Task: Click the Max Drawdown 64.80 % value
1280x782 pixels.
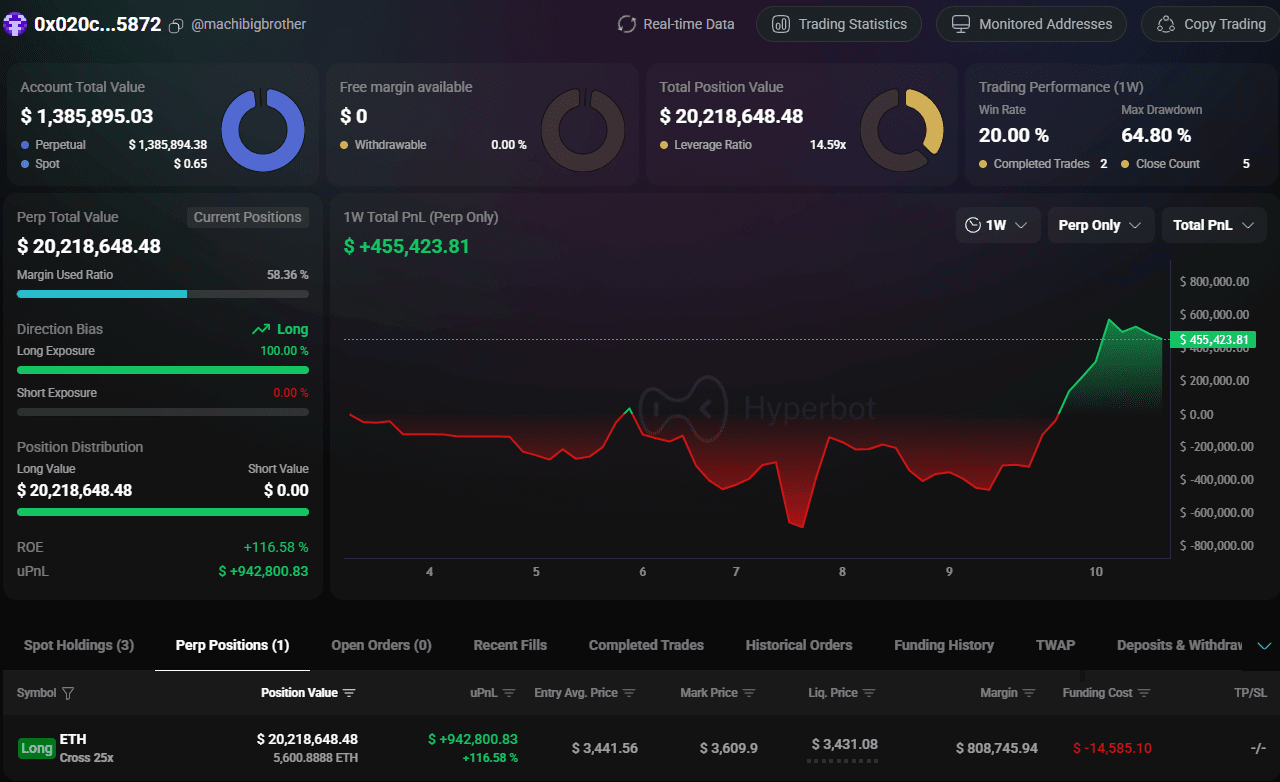Action: (x=1156, y=135)
